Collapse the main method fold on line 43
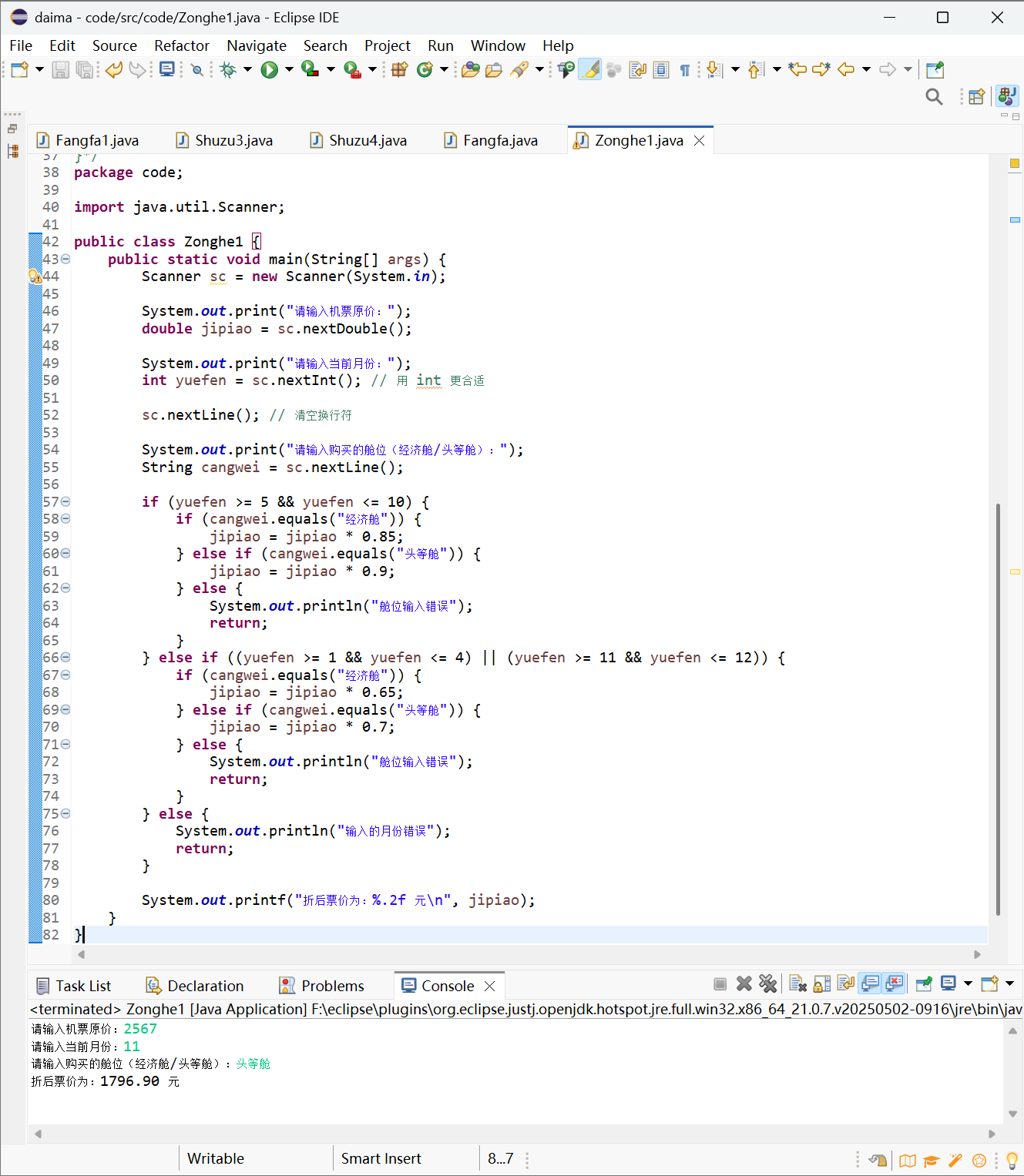 [x=65, y=260]
